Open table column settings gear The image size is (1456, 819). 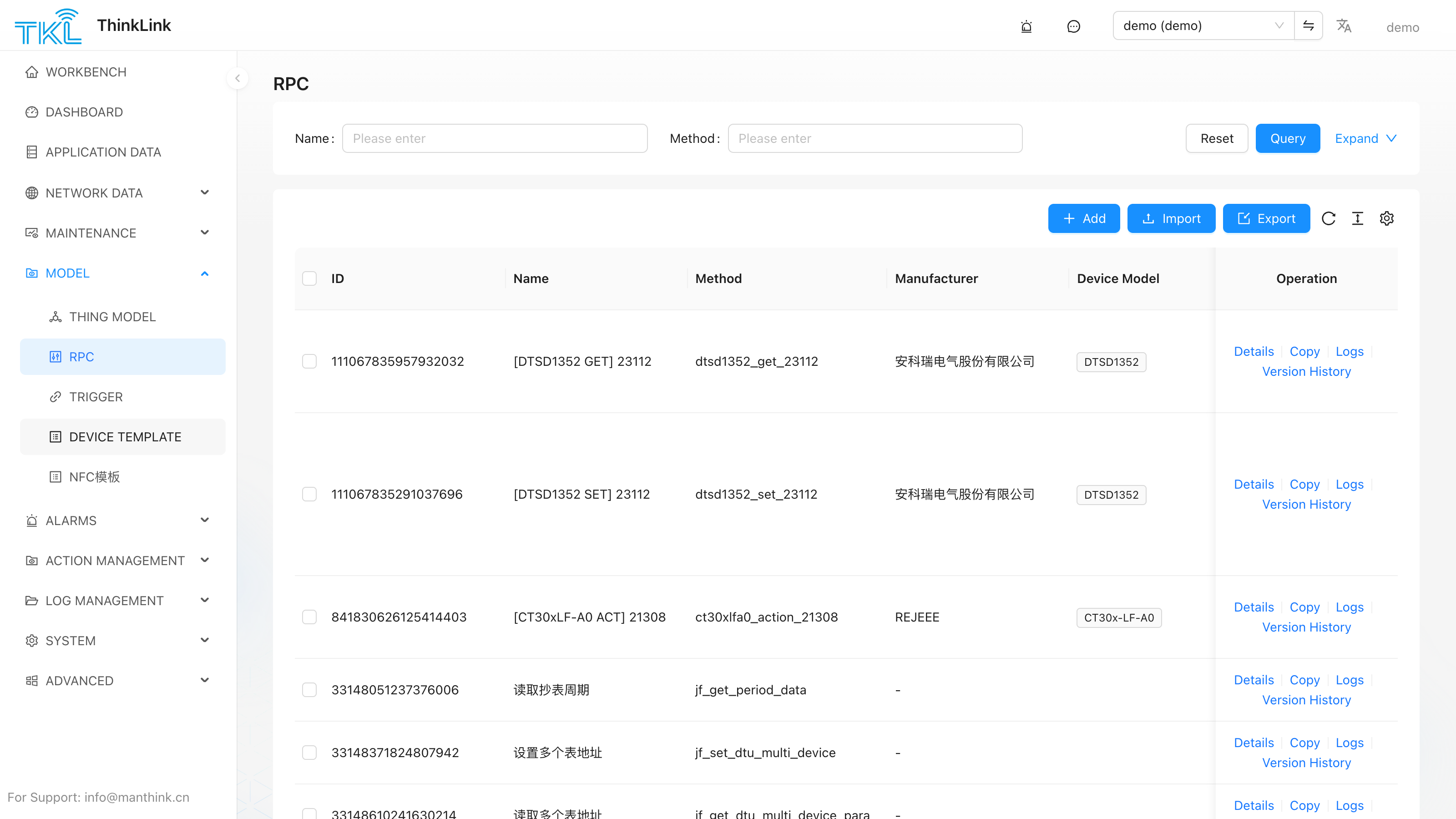coord(1386,218)
